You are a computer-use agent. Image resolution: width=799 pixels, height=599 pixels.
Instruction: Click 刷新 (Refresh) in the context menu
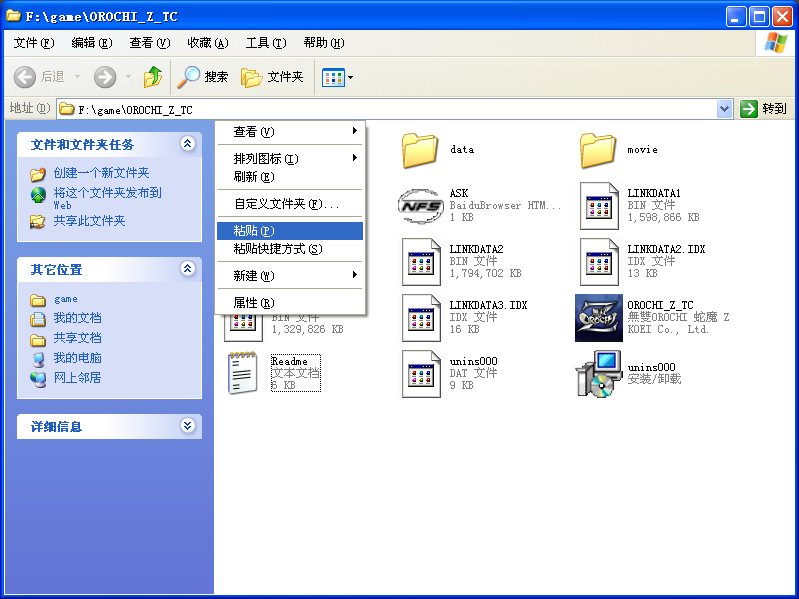pyautogui.click(x=253, y=177)
